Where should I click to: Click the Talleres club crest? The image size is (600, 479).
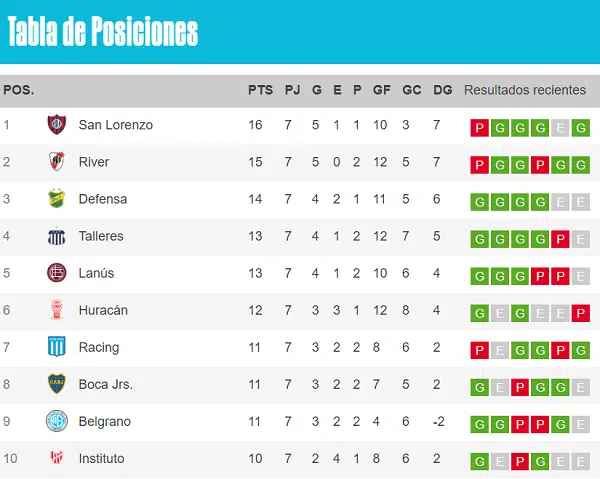click(x=57, y=236)
